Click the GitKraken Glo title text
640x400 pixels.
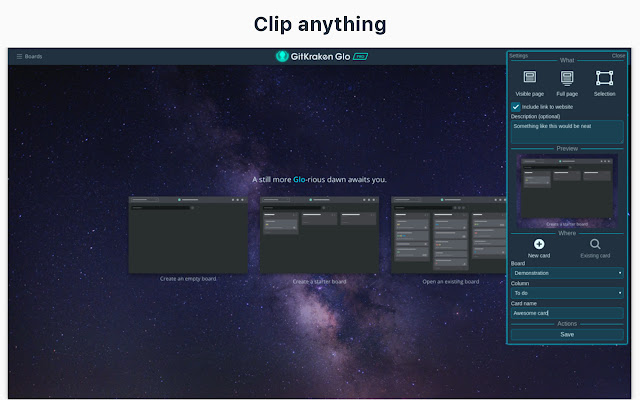pyautogui.click(x=320, y=56)
